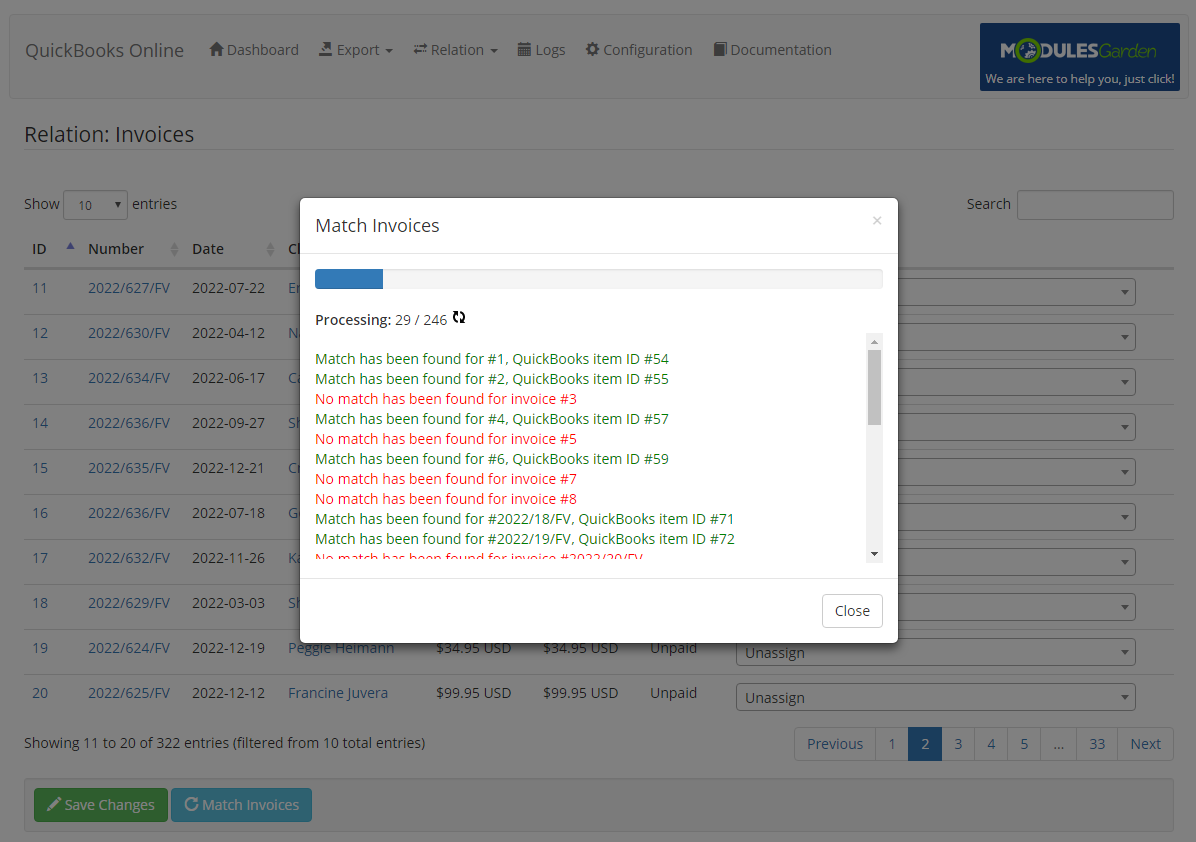
Task: Open relation dropdown for invoice 2022/632/FV
Action: pos(1016,562)
